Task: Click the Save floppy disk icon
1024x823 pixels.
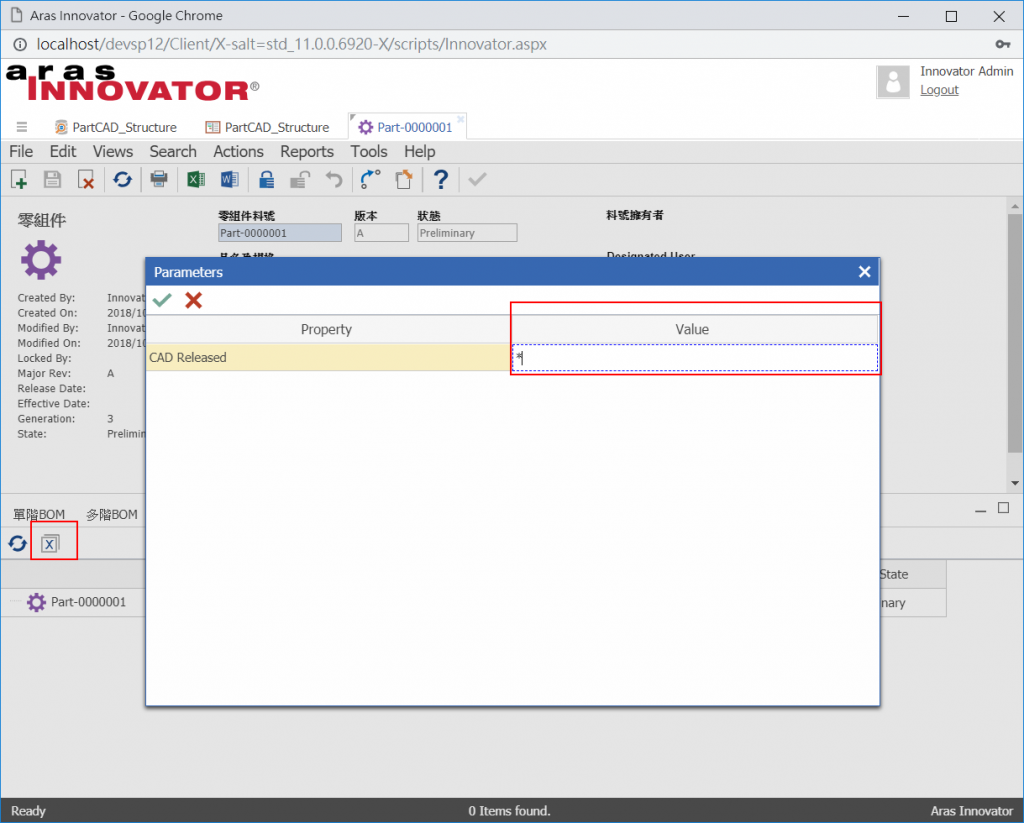Action: click(x=52, y=179)
